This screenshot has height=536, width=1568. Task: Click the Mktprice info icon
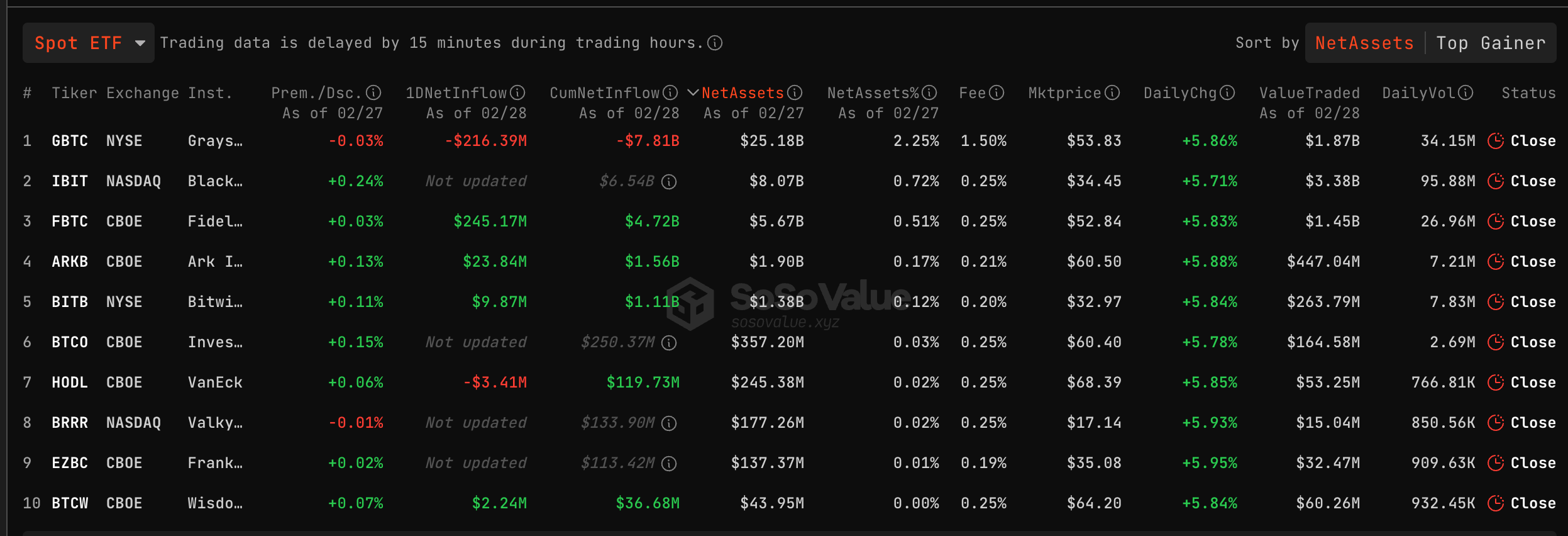point(1112,93)
